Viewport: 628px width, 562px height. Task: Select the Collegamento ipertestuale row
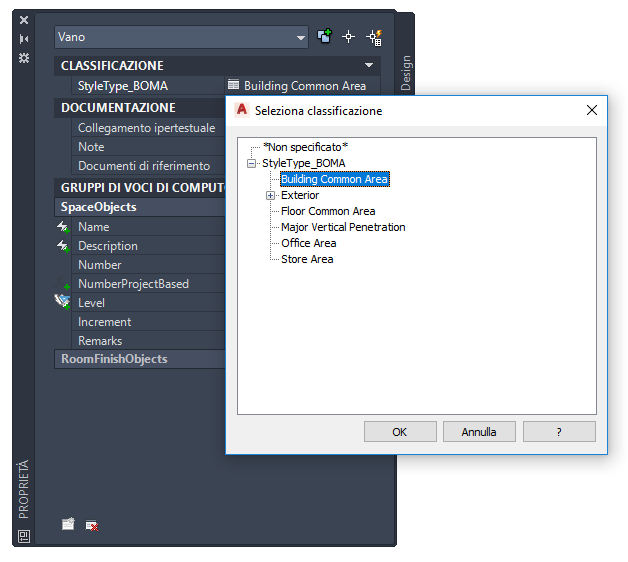pyautogui.click(x=148, y=128)
